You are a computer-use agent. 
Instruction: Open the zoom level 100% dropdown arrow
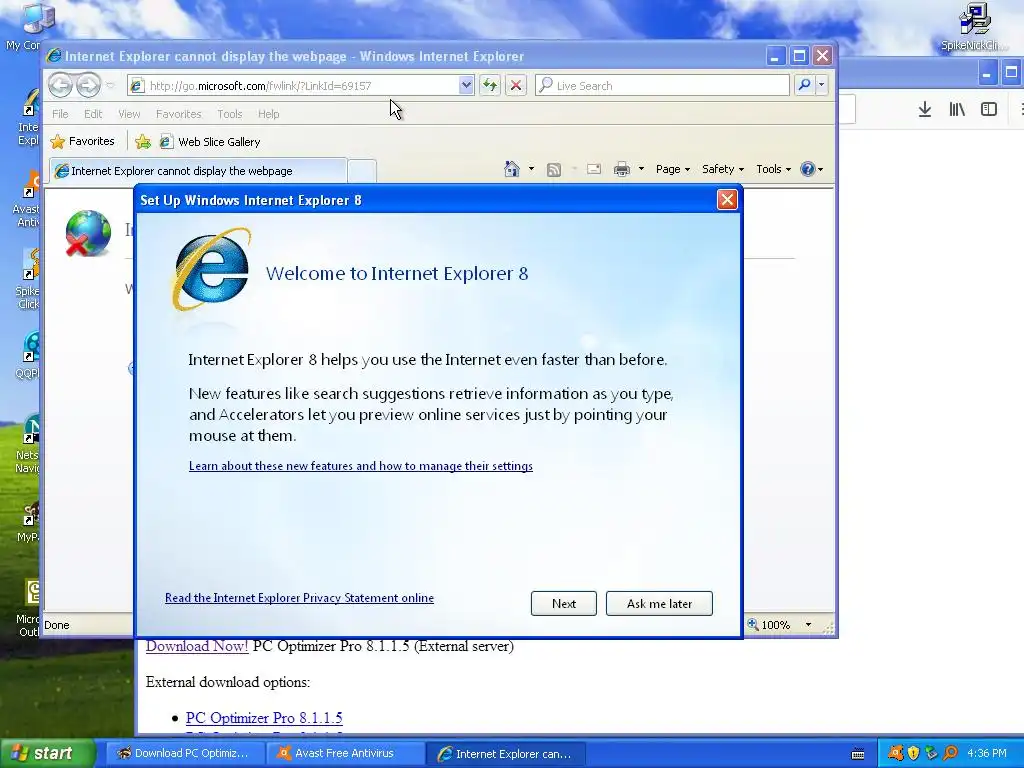[x=808, y=625]
